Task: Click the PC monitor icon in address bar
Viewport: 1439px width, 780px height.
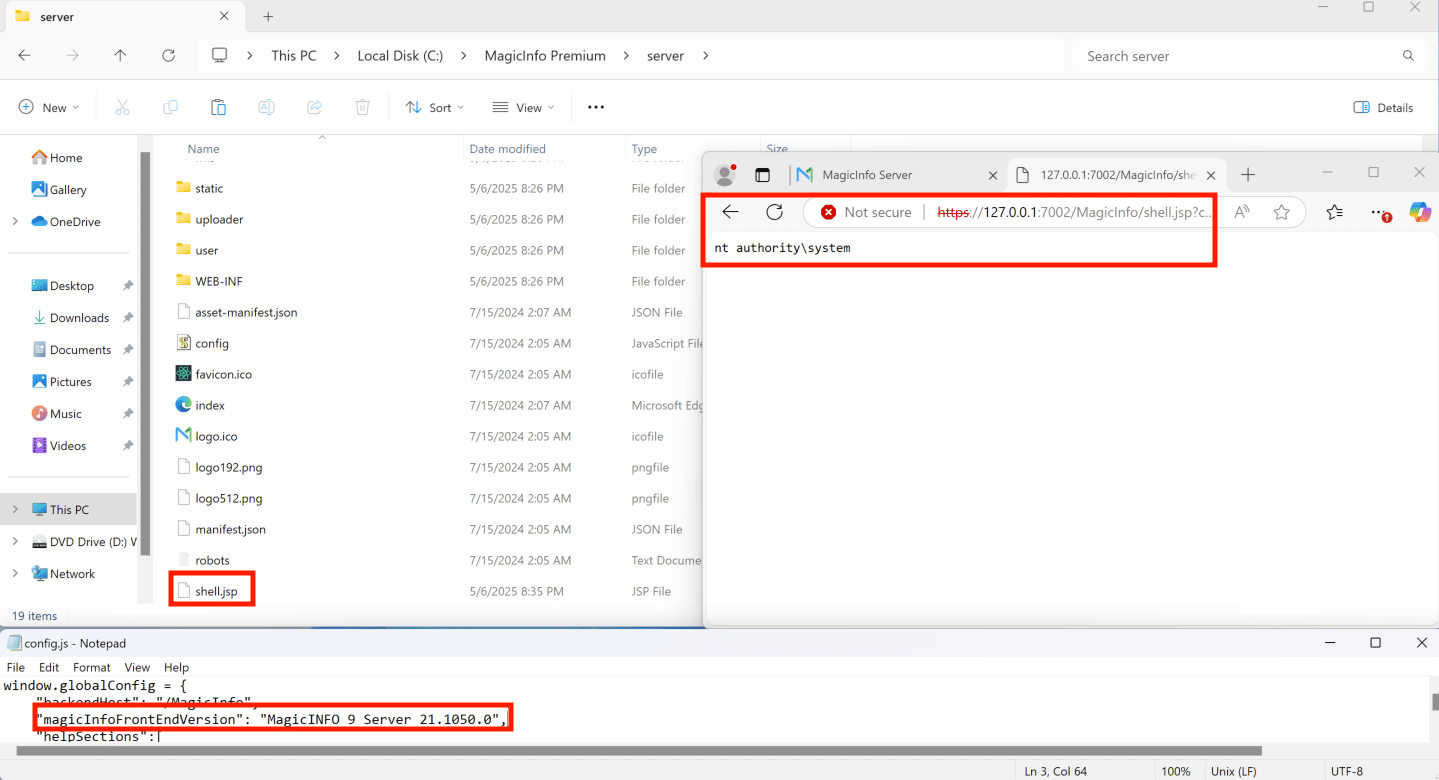Action: [220, 56]
